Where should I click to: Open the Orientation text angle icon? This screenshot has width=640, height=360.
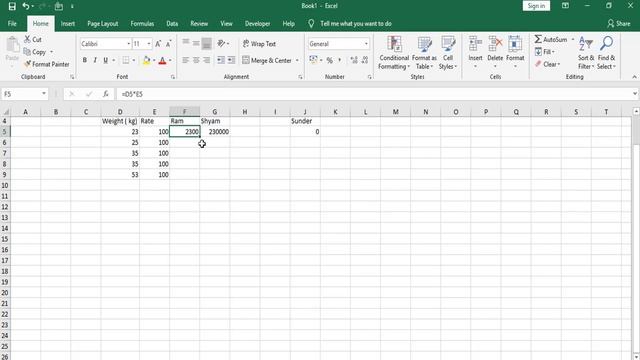click(x=222, y=43)
